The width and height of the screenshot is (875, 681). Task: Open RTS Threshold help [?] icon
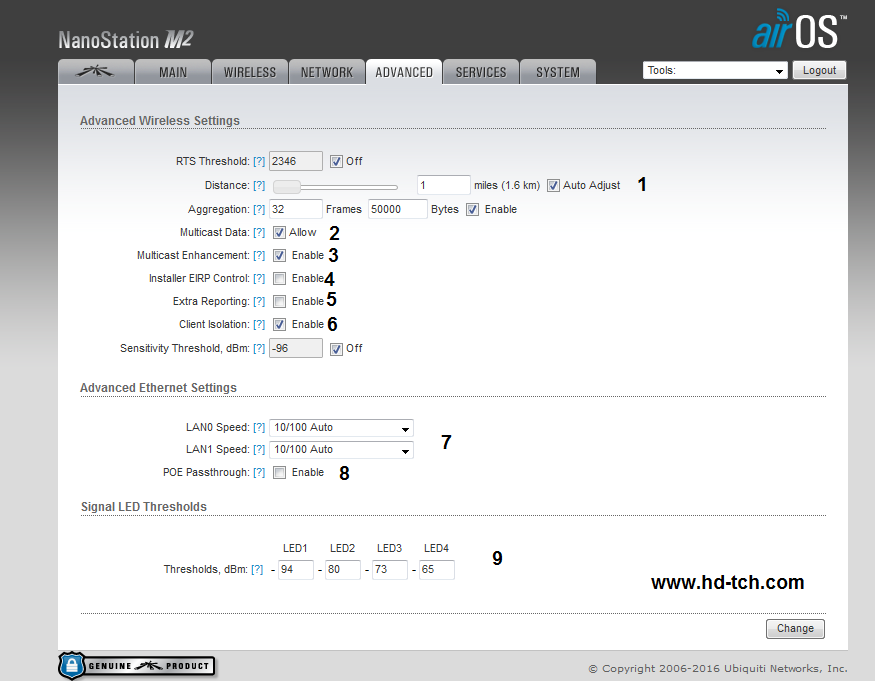click(259, 161)
